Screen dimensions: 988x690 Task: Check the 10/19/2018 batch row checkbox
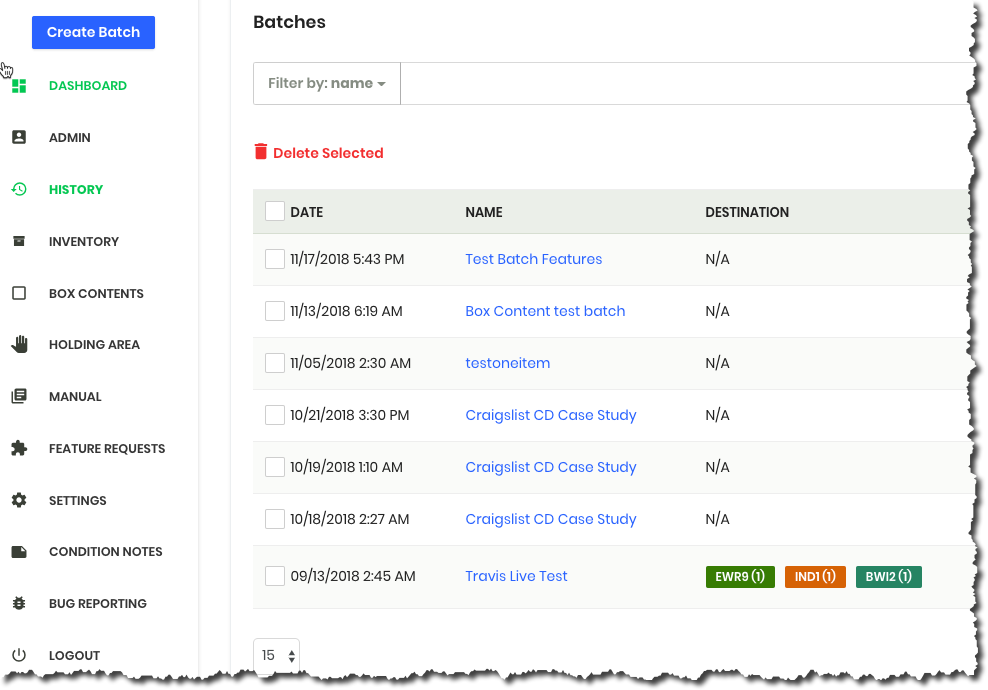[x=275, y=467]
